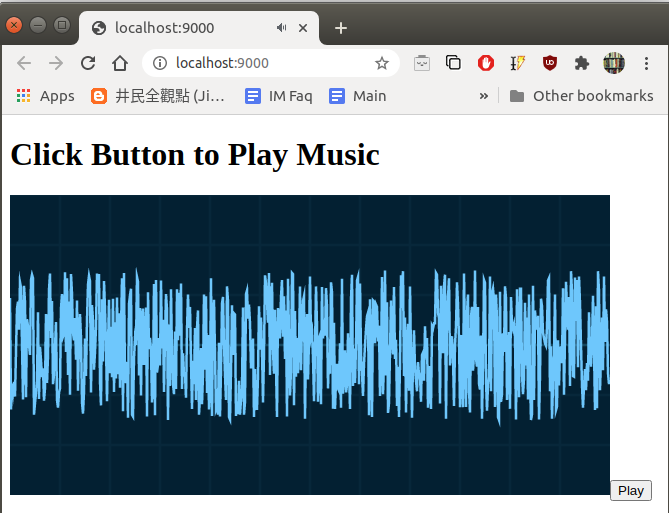Minimize the browser window
Image resolution: width=669 pixels, height=513 pixels.
pyautogui.click(x=38, y=25)
